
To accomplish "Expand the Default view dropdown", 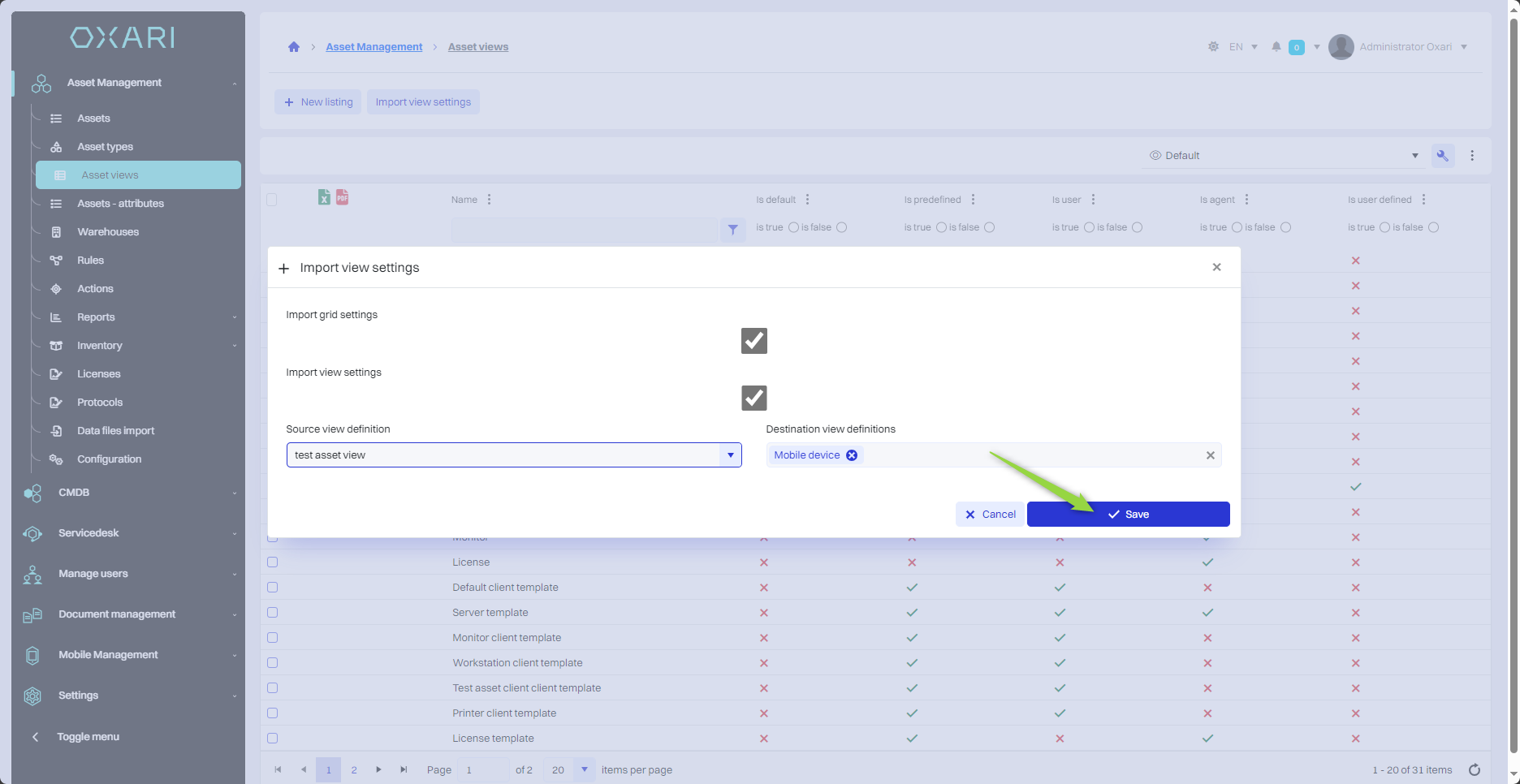I will tap(1414, 156).
